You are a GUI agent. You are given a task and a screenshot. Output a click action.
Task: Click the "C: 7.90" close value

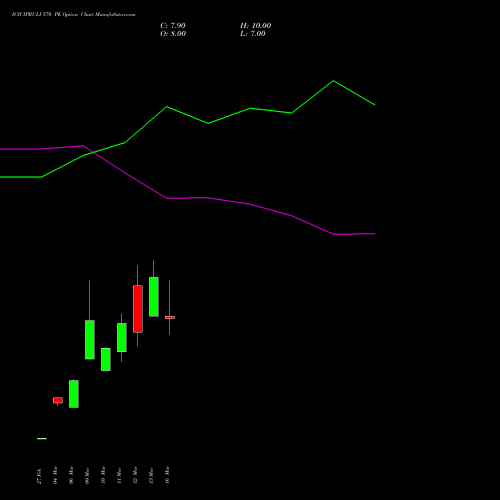point(173,26)
